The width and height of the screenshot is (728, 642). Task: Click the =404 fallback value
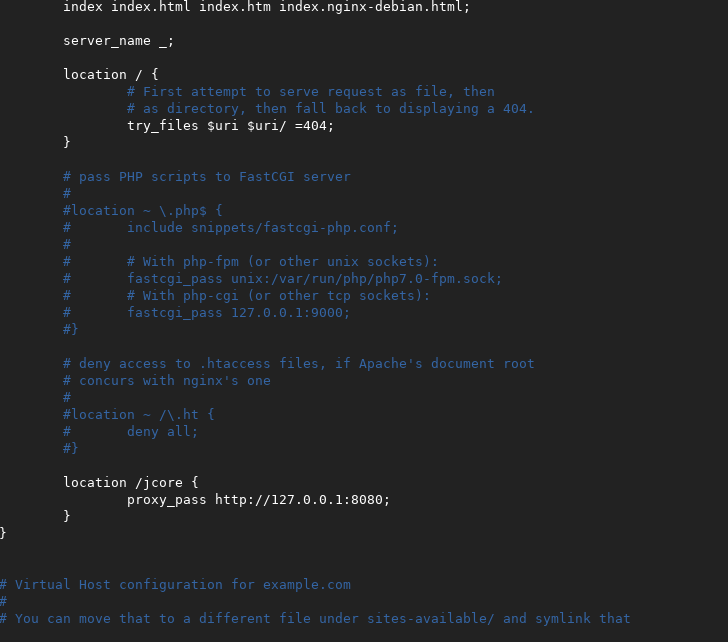[314, 126]
